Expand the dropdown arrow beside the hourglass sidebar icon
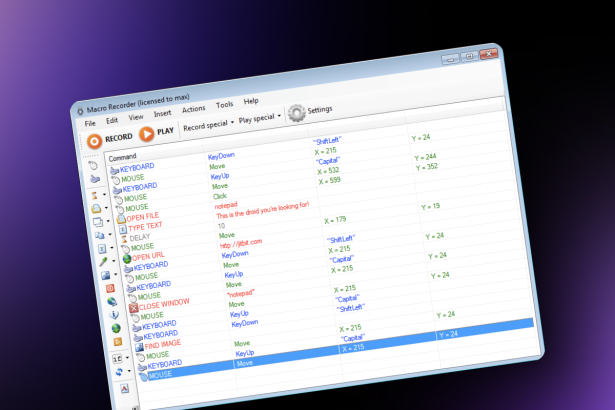615x410 pixels. [x=104, y=194]
